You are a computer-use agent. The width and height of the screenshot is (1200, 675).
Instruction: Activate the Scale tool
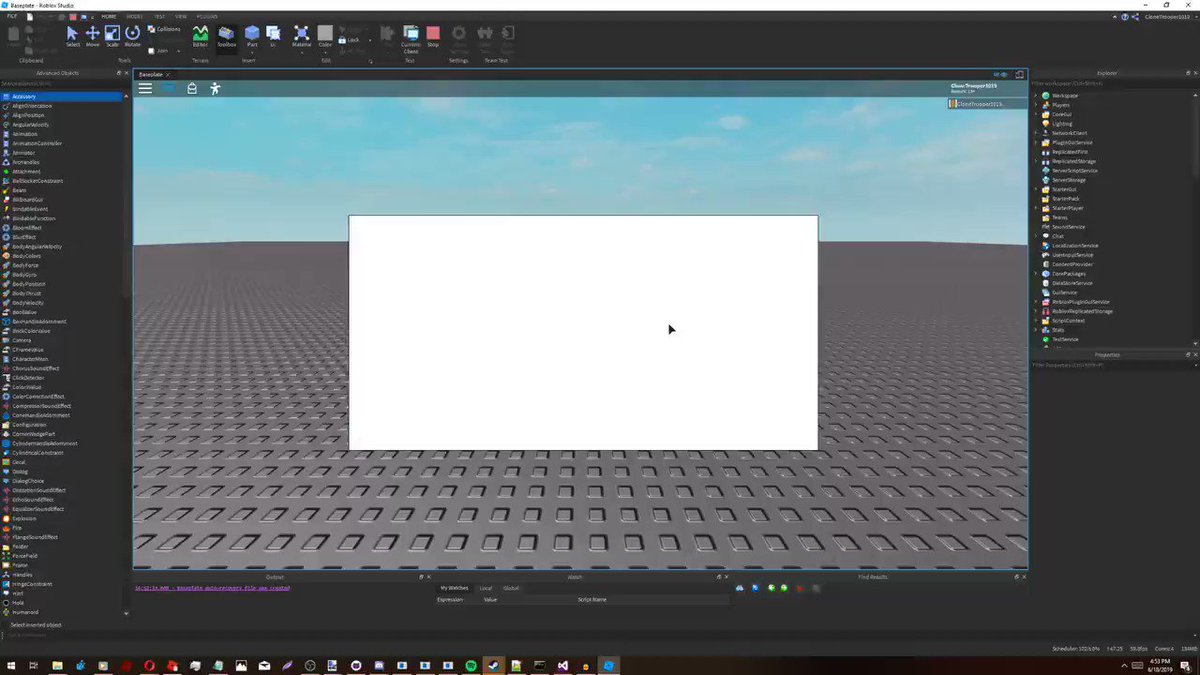(112, 36)
